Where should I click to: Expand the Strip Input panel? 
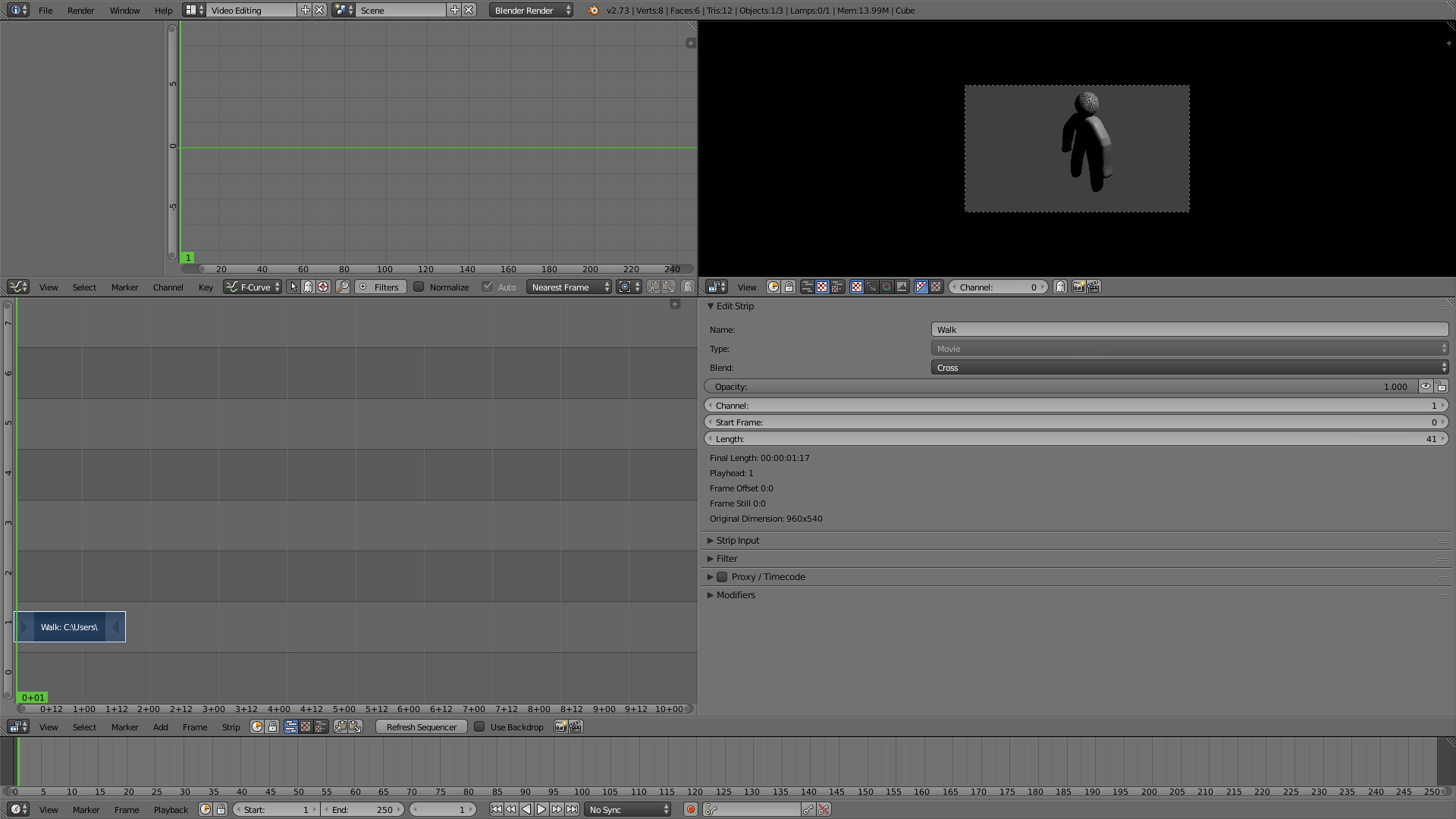(x=737, y=541)
